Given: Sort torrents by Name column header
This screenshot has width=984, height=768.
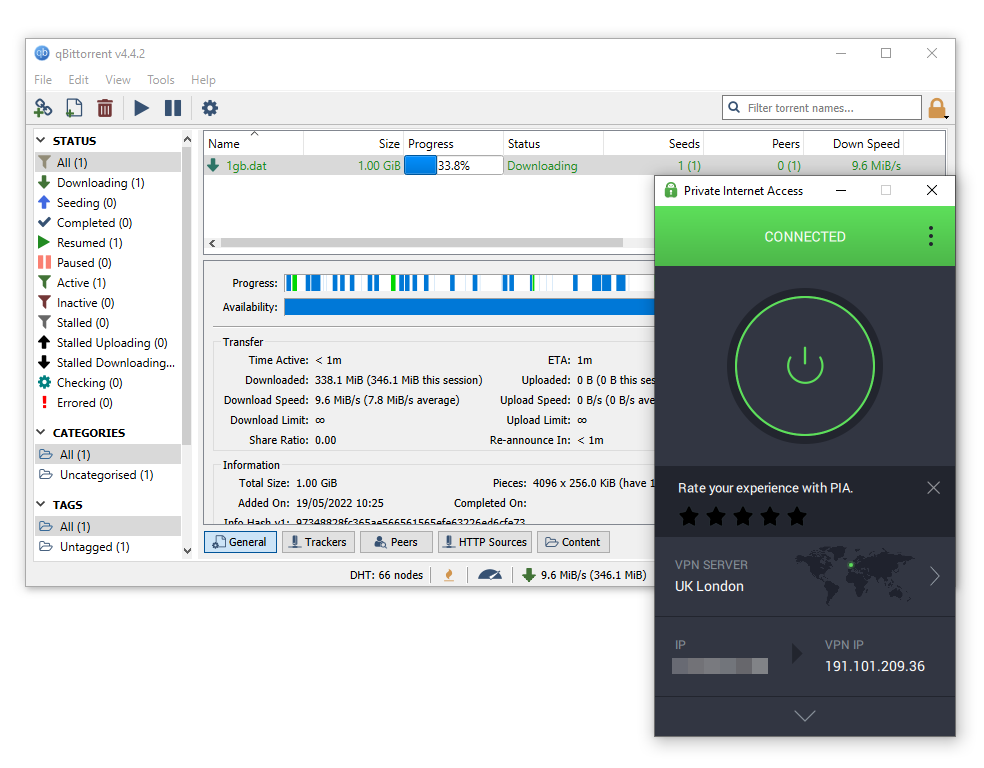Looking at the screenshot, I should pos(254,144).
